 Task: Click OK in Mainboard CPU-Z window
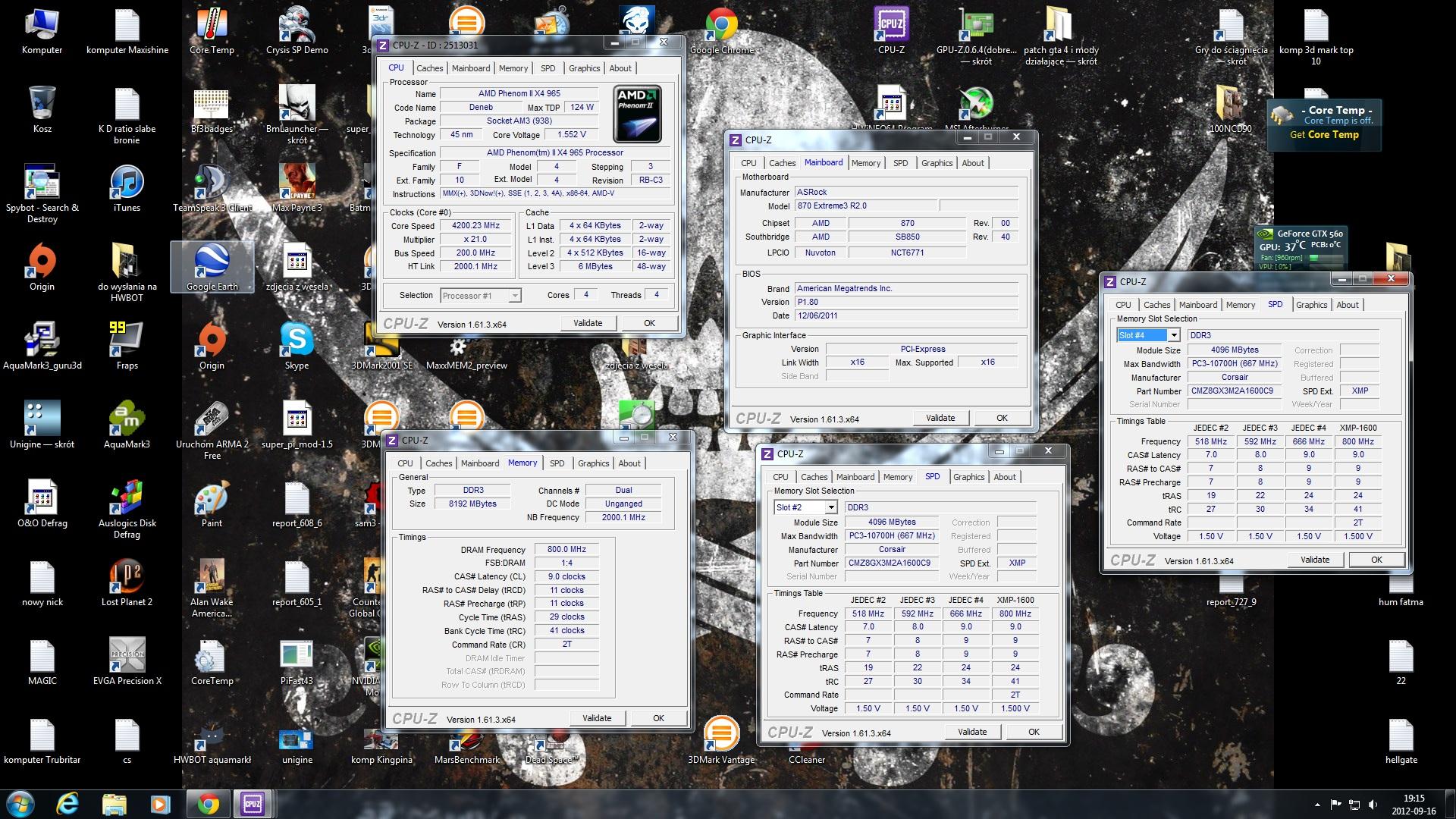click(1002, 418)
